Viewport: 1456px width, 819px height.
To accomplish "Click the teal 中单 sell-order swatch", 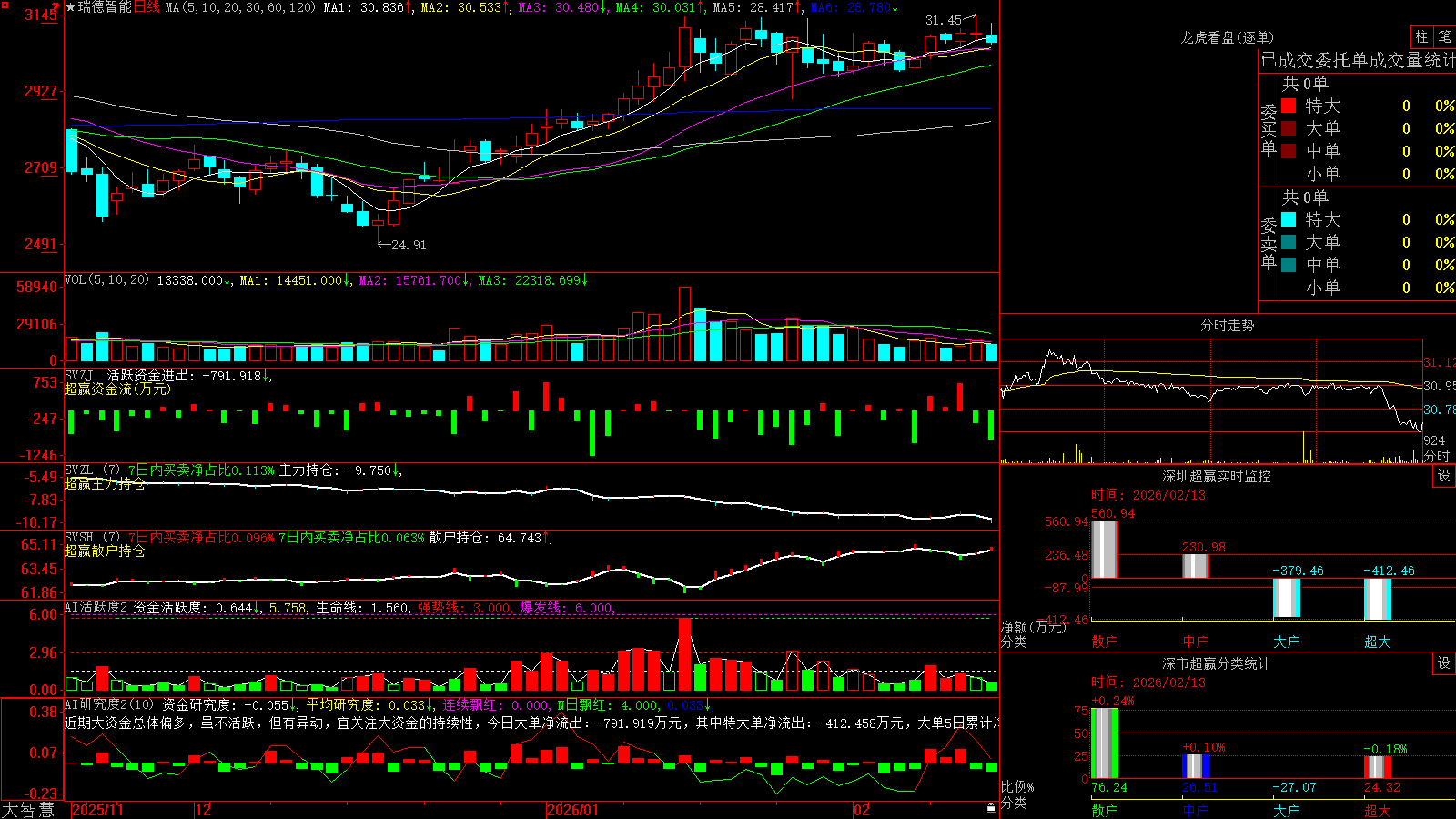I will click(x=1289, y=265).
